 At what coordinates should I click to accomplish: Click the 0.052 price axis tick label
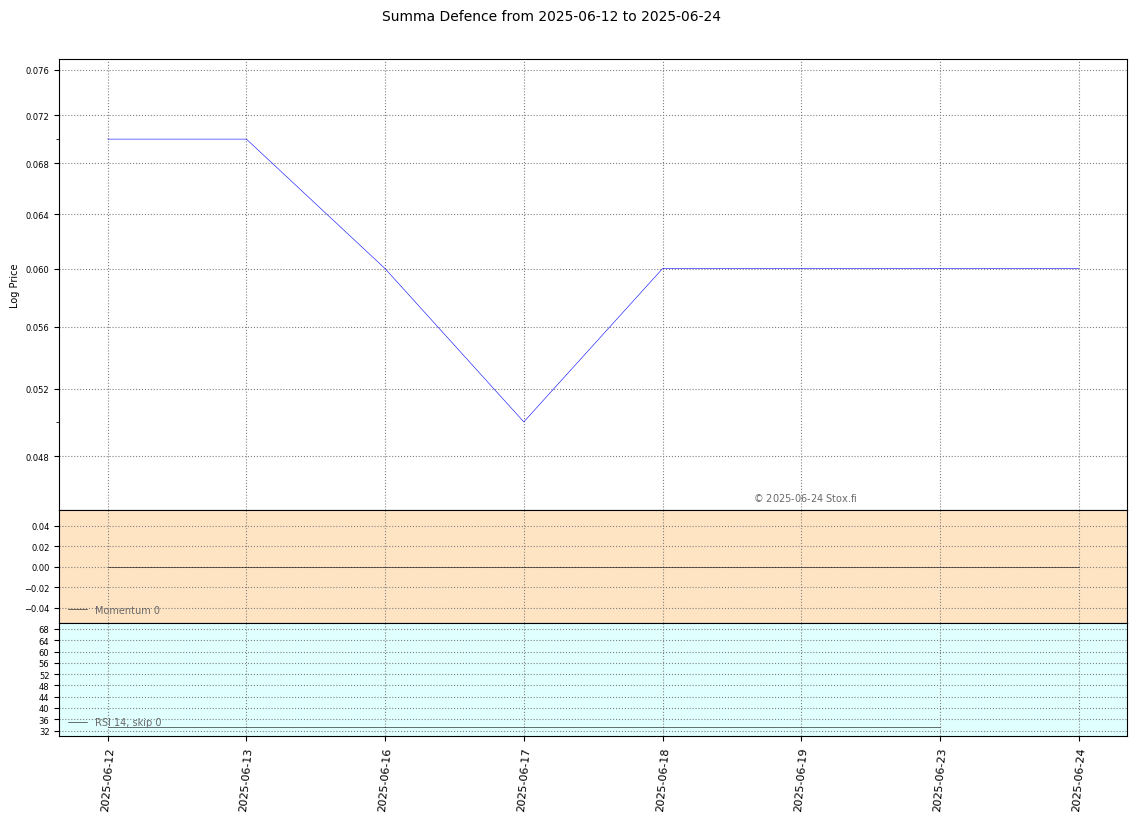tap(38, 390)
